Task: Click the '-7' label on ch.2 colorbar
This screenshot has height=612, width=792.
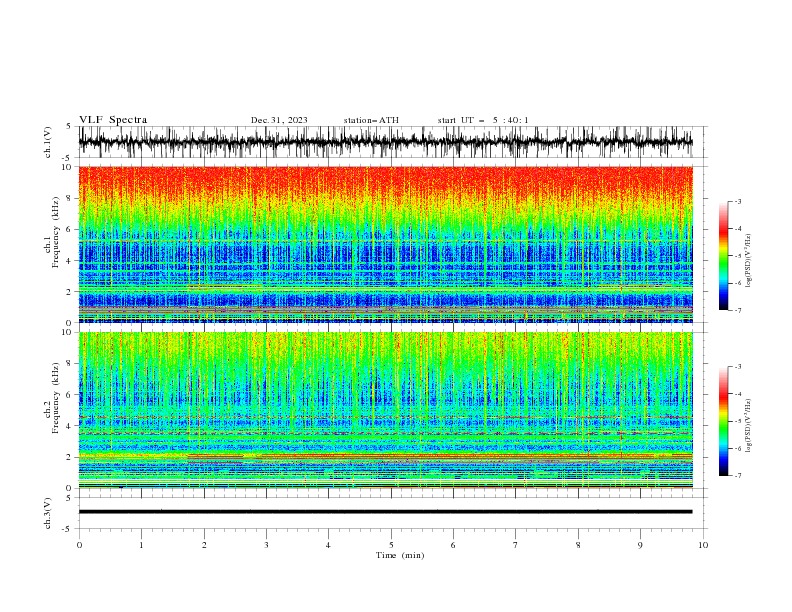Action: point(738,476)
